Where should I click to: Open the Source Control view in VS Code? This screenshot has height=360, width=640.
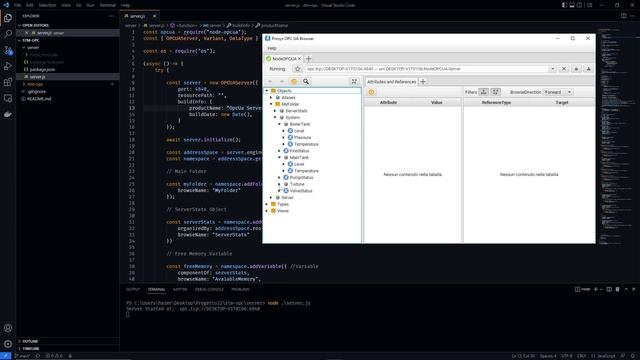8,50
